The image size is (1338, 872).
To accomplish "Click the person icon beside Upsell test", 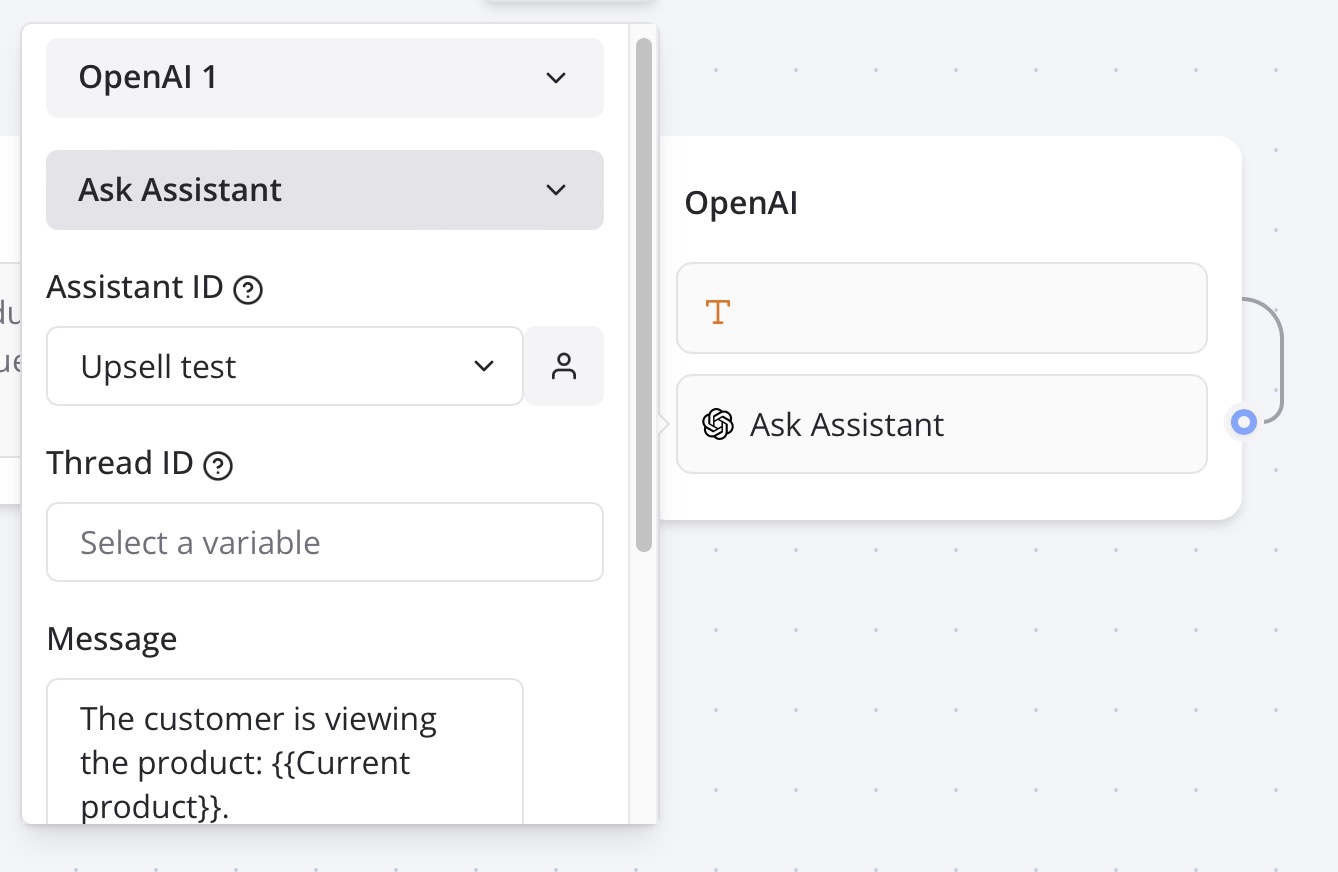I will [564, 366].
